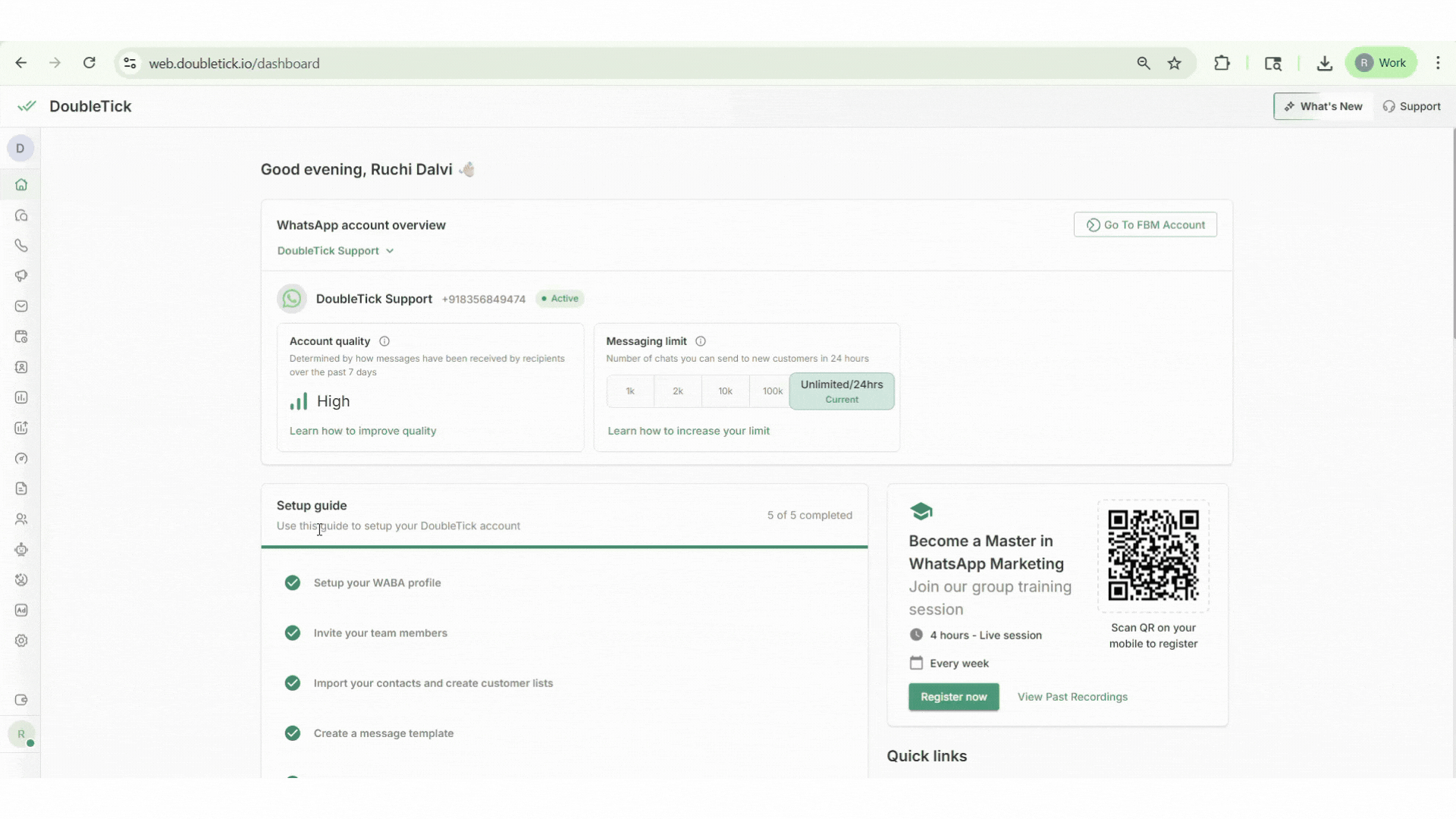Open the phone calls sidebar icon
The width and height of the screenshot is (1456, 819).
coord(21,246)
